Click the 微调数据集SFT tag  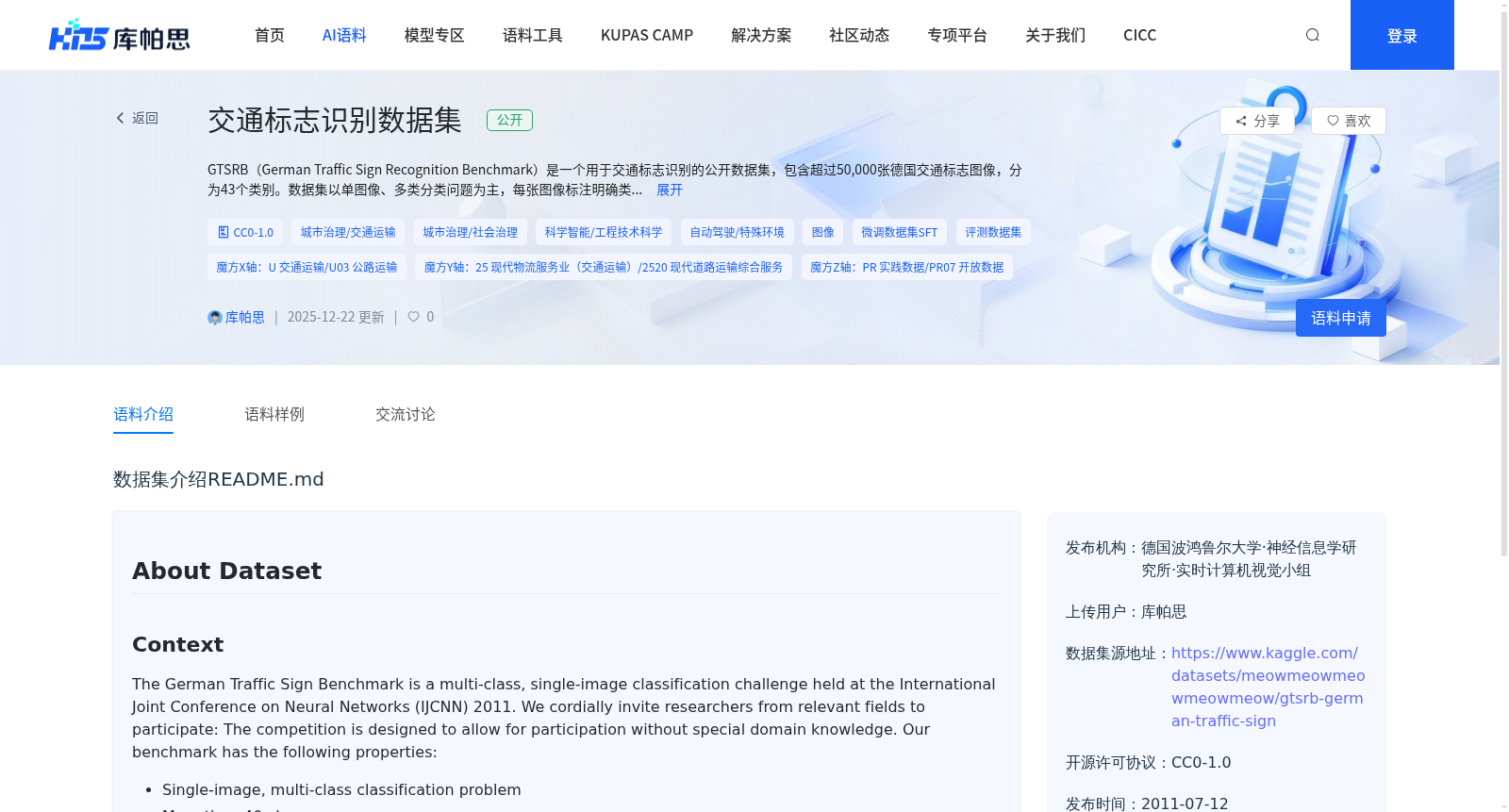[900, 232]
